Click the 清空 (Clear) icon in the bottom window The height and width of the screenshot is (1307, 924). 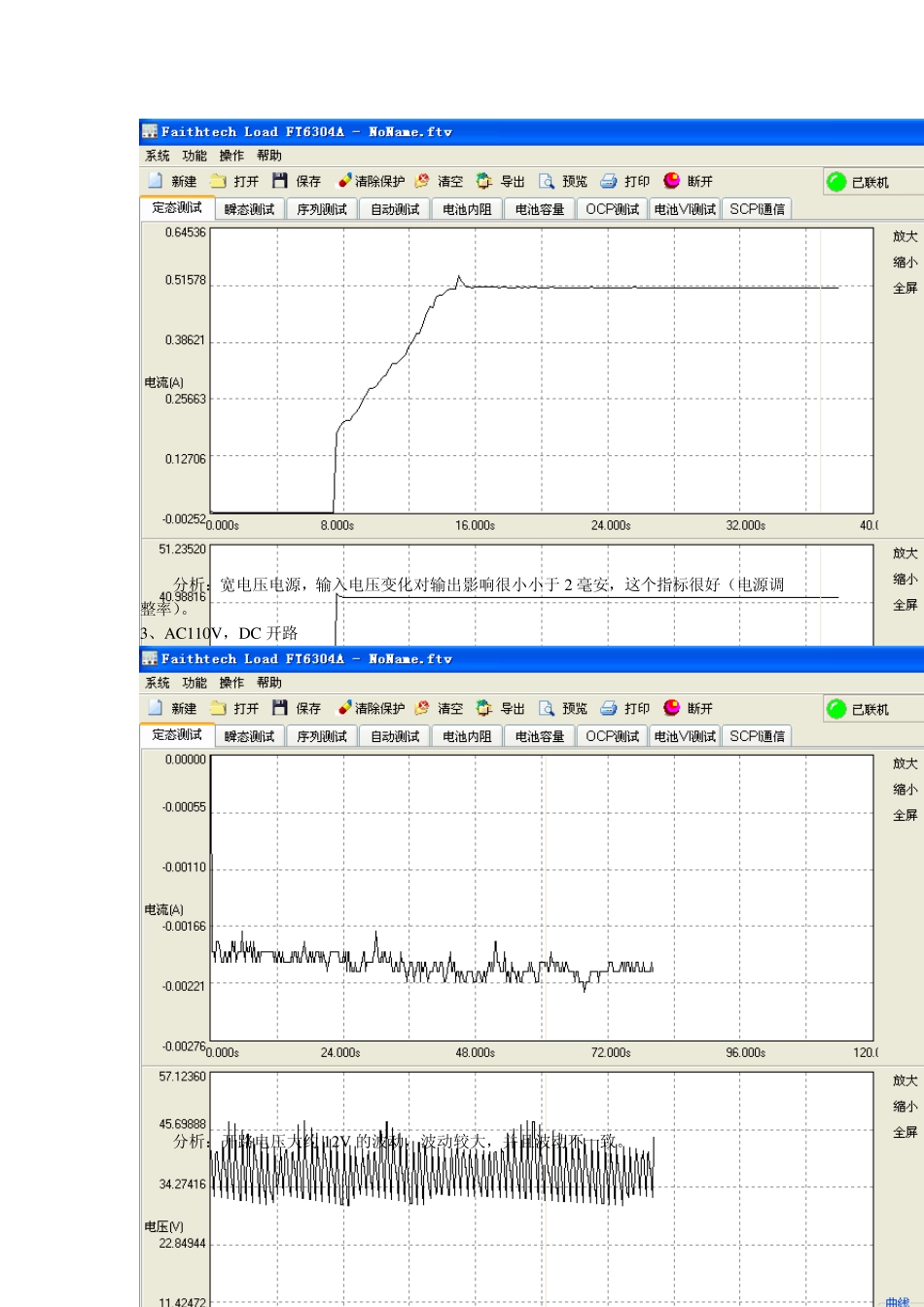(x=422, y=708)
